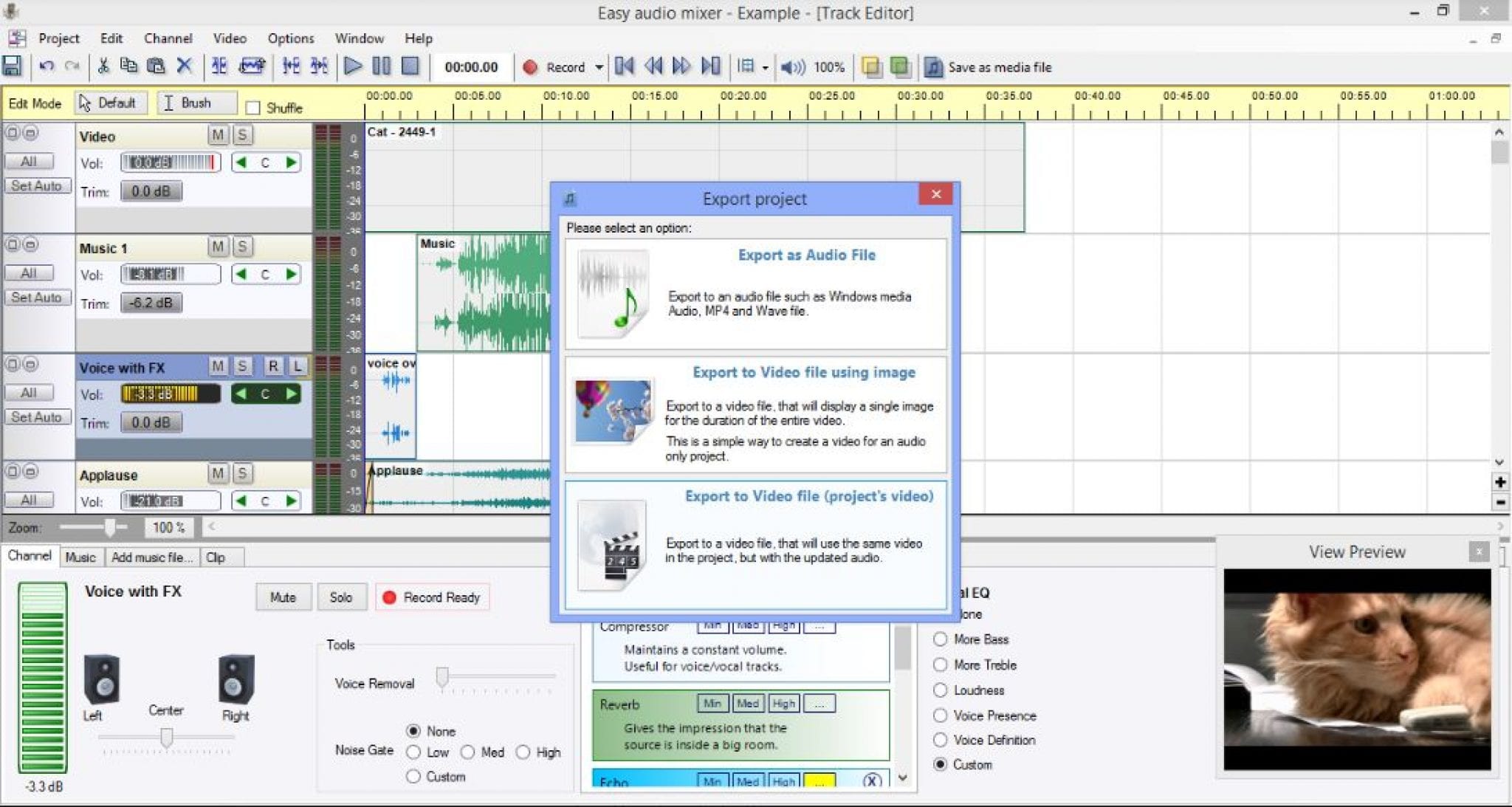
Task: Enable the Shuffle checkbox
Action: [254, 107]
